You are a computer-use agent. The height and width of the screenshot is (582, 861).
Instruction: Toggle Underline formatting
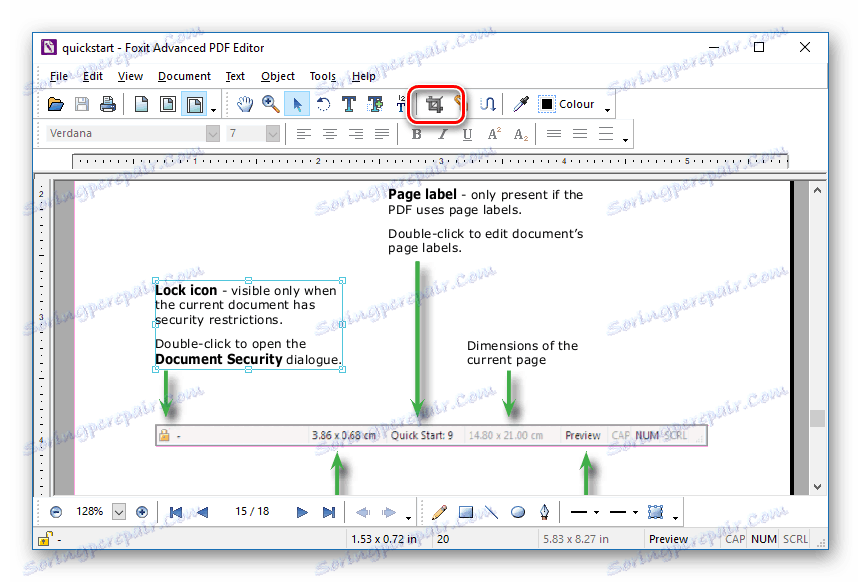point(467,133)
